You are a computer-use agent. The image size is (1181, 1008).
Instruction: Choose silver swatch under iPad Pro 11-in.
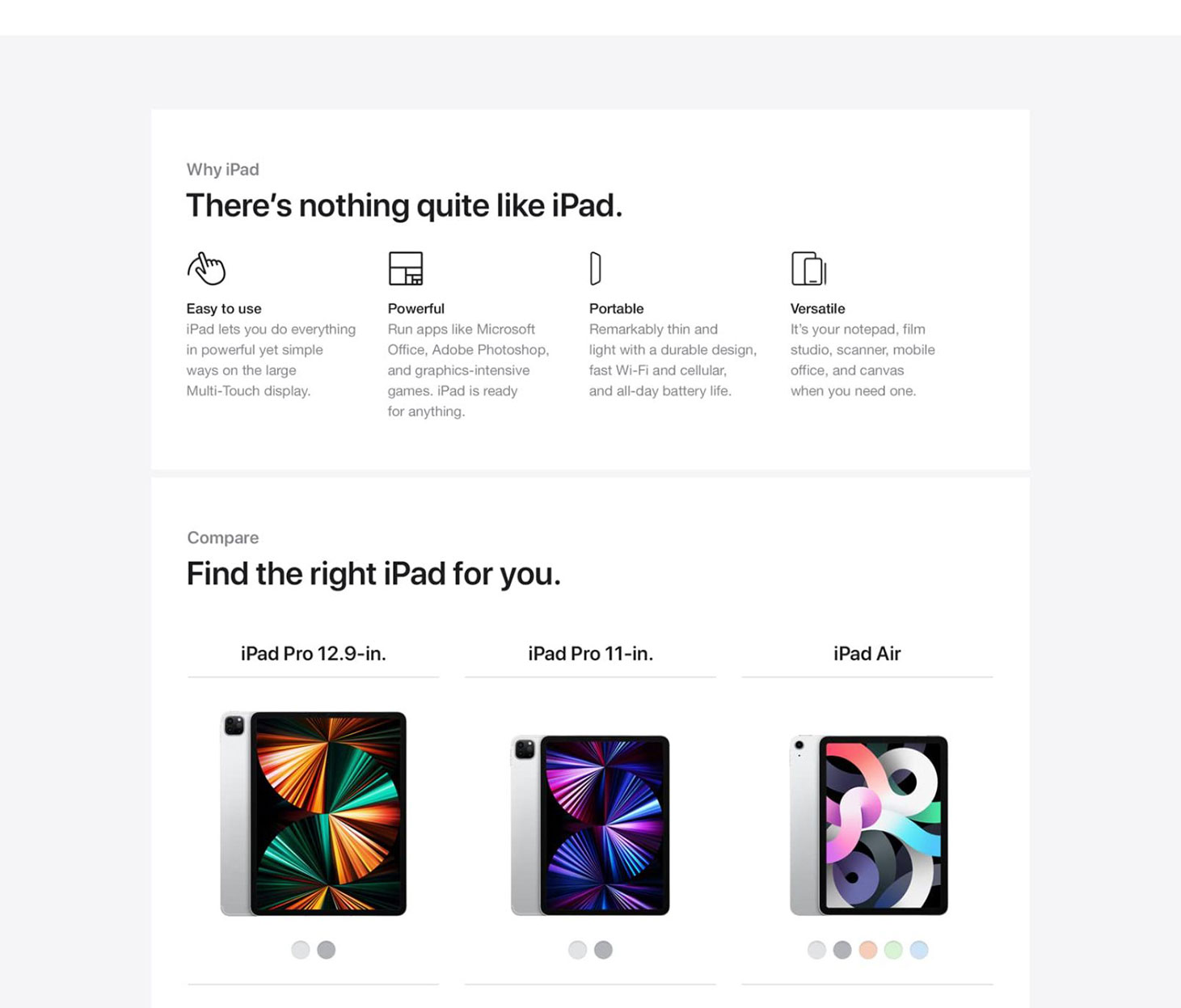577,950
